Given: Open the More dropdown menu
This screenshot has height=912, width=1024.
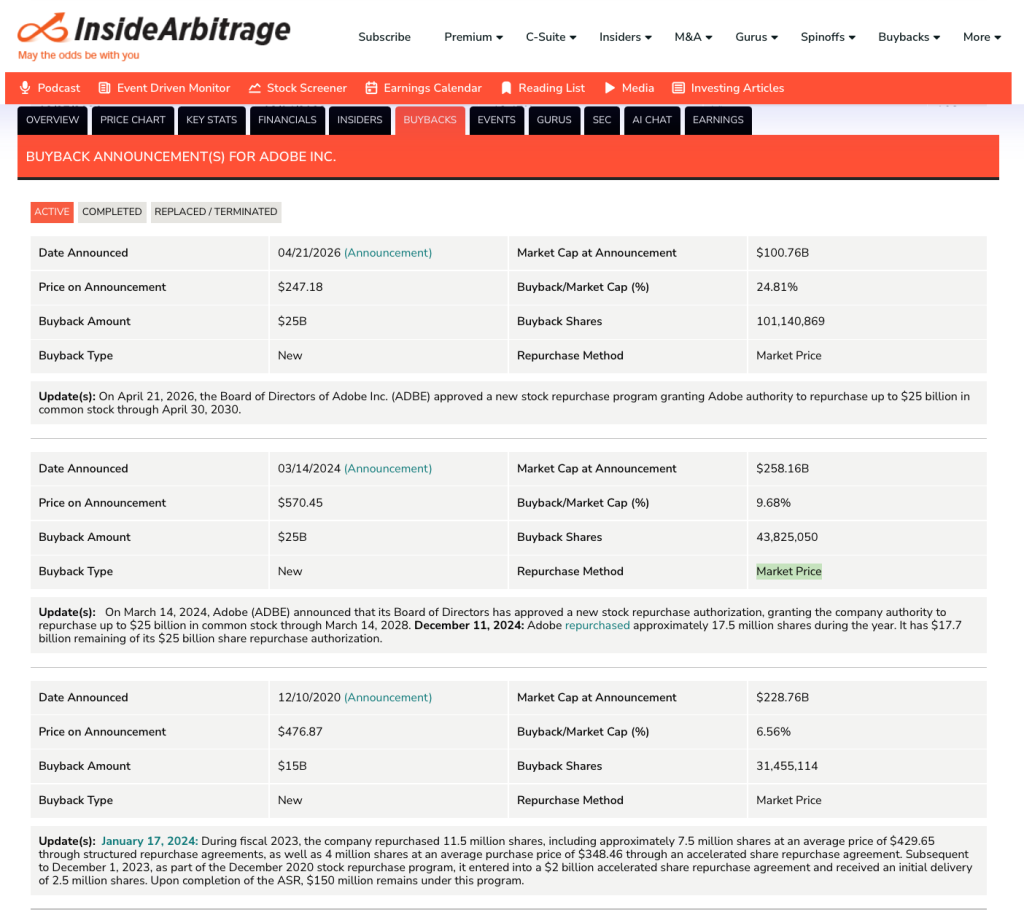Looking at the screenshot, I should point(982,37).
